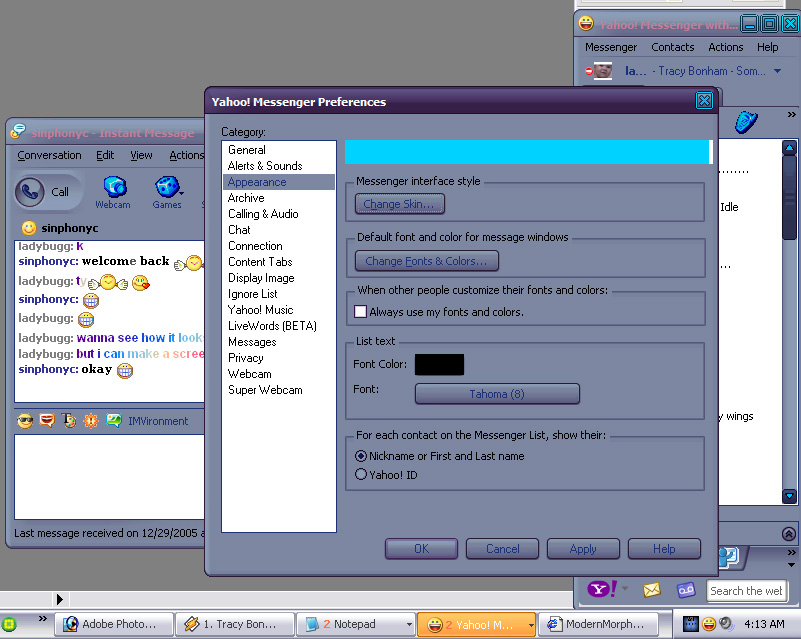
Task: Click the display image thumbnail in Messenger
Action: tap(603, 70)
